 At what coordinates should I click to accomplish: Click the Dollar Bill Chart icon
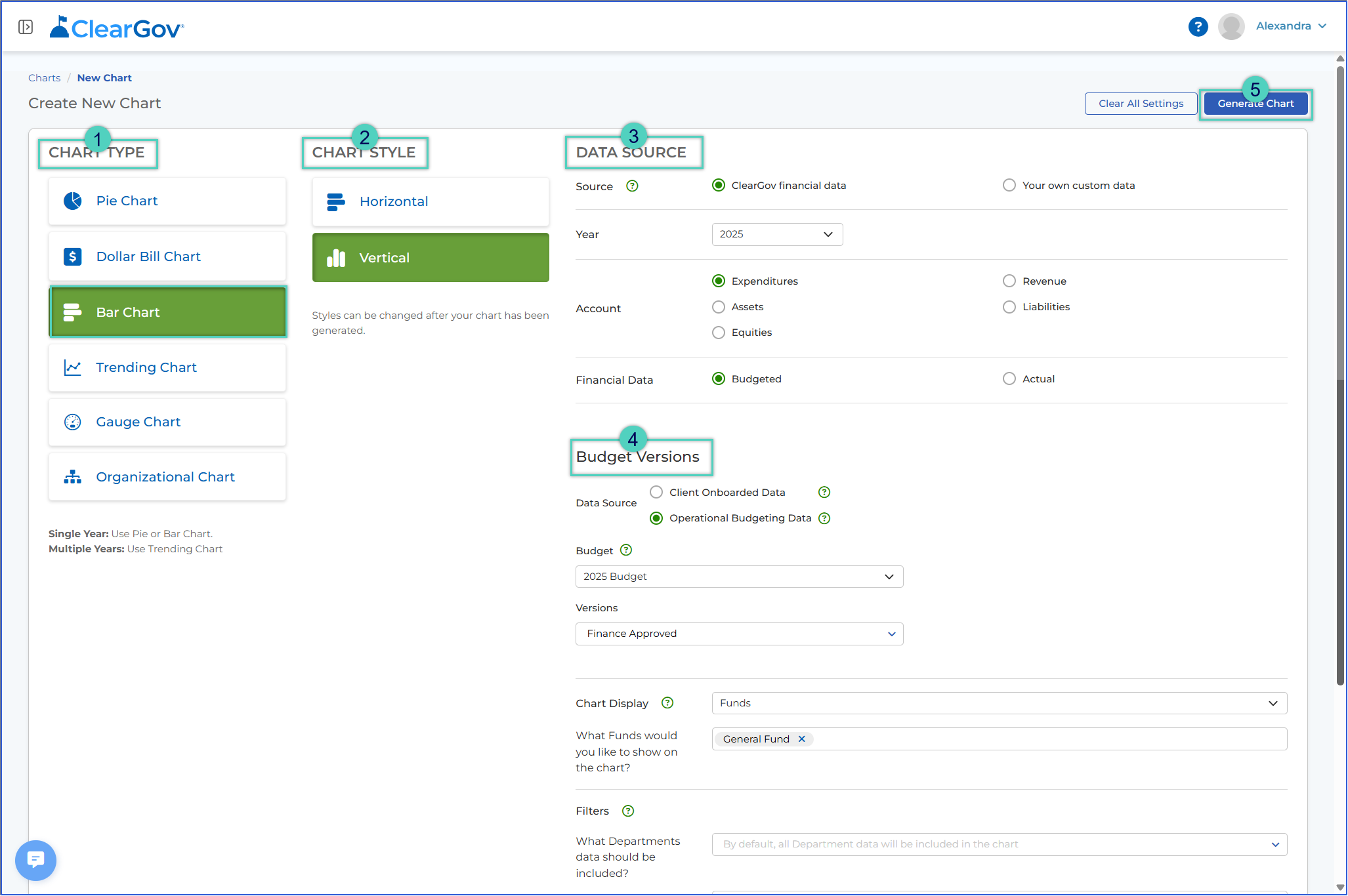pyautogui.click(x=73, y=256)
